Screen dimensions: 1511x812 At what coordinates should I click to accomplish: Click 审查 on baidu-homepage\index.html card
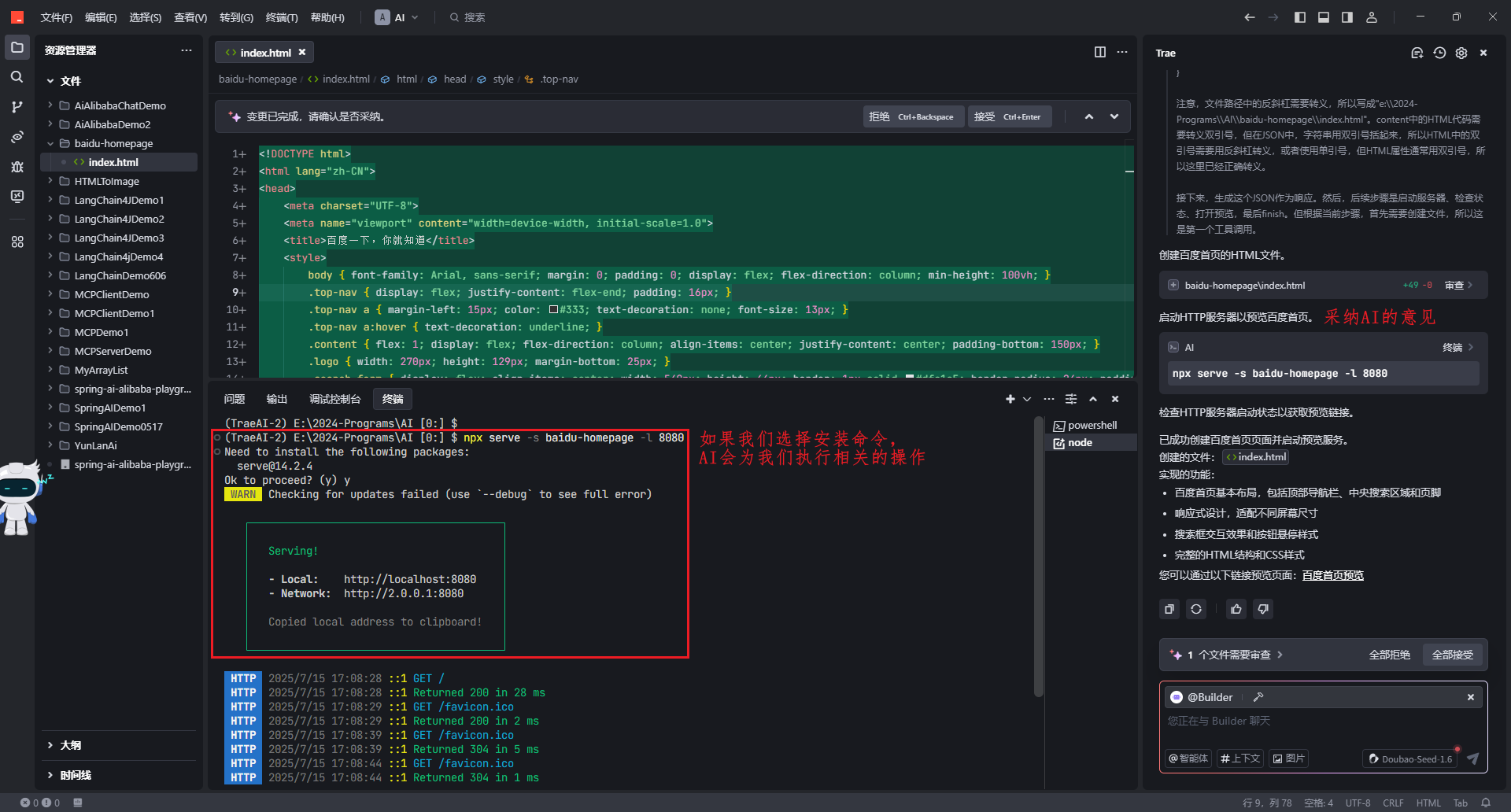pos(1458,285)
